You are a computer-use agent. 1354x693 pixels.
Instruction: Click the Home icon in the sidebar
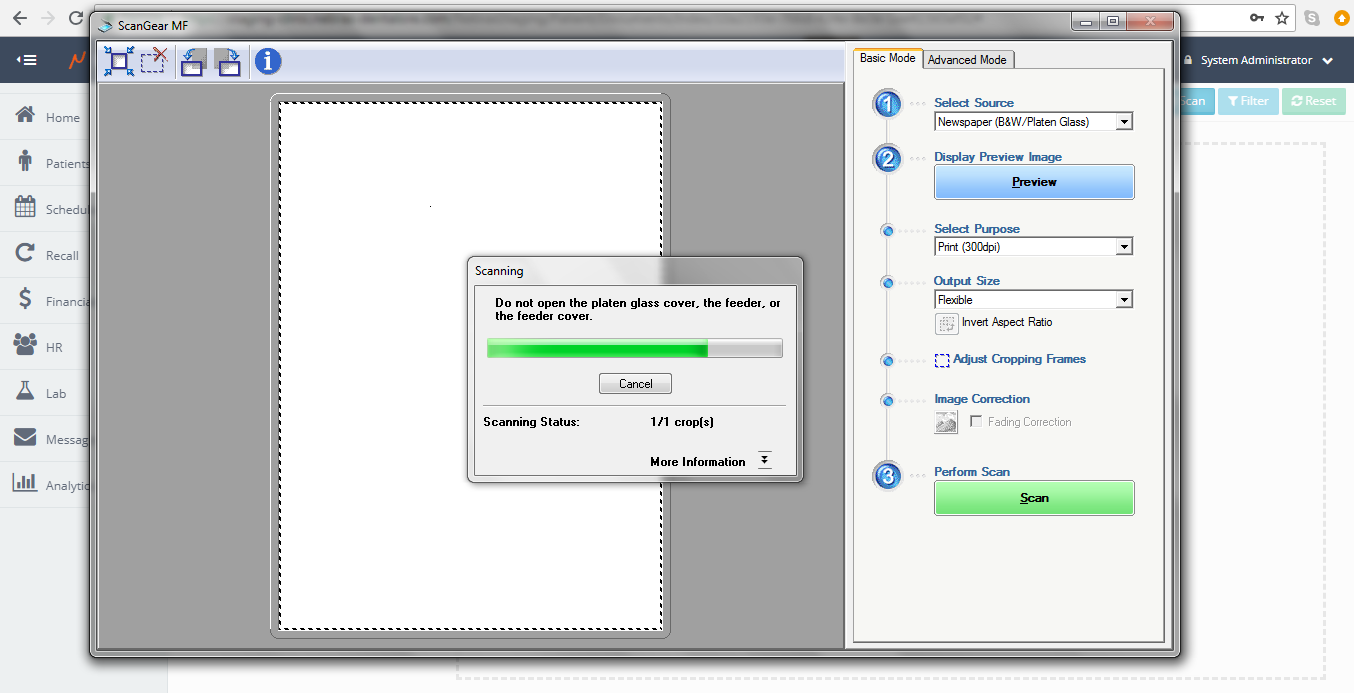pyautogui.click(x=26, y=116)
